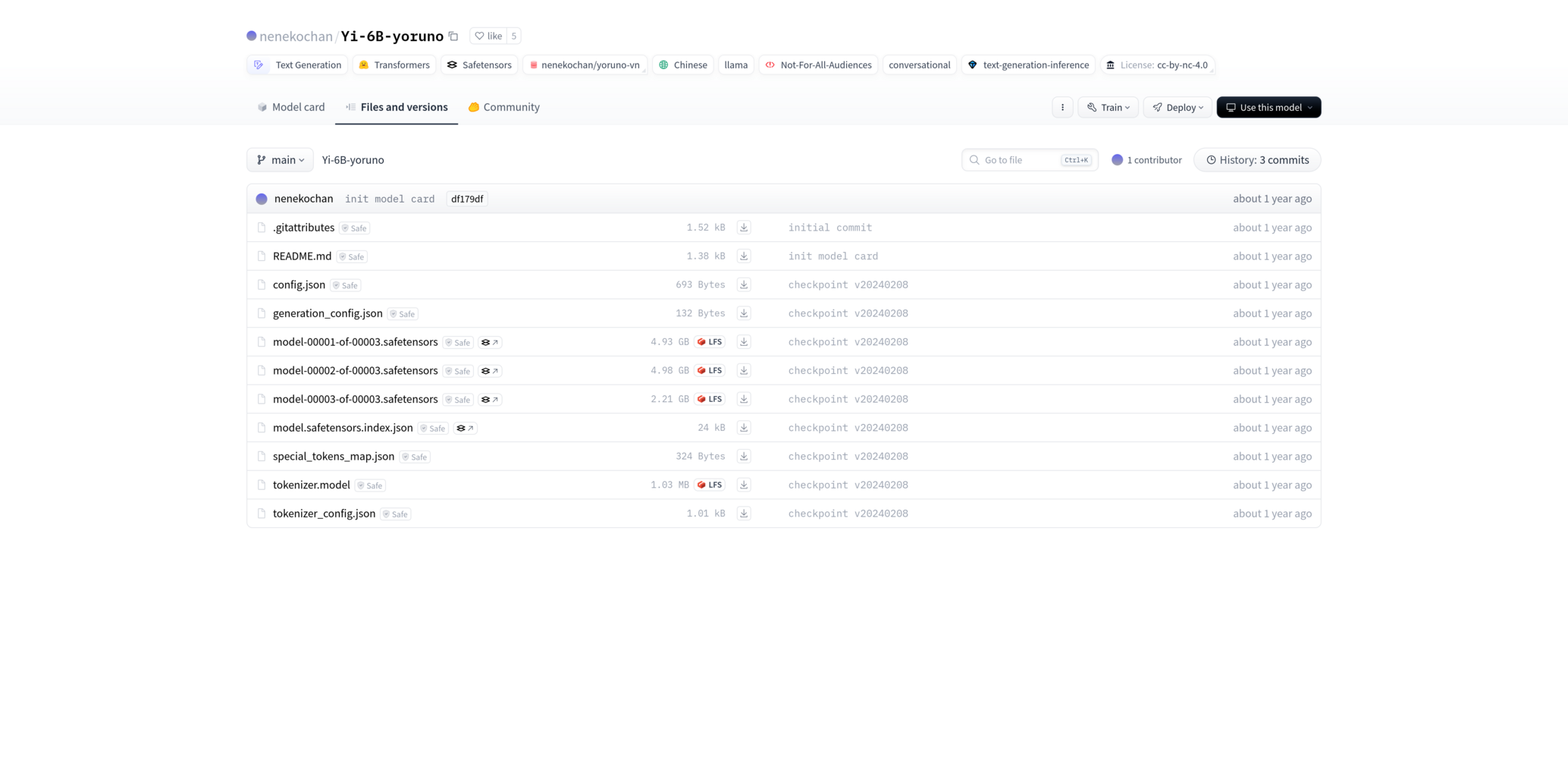Download model-00001-of-00003.safetensors via download icon

(x=743, y=342)
